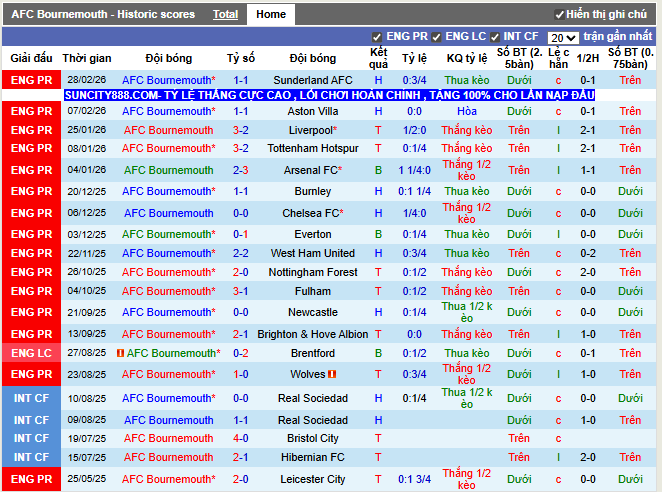This screenshot has height=492, width=662.
Task: Open Fulham team link
Action: [313, 291]
